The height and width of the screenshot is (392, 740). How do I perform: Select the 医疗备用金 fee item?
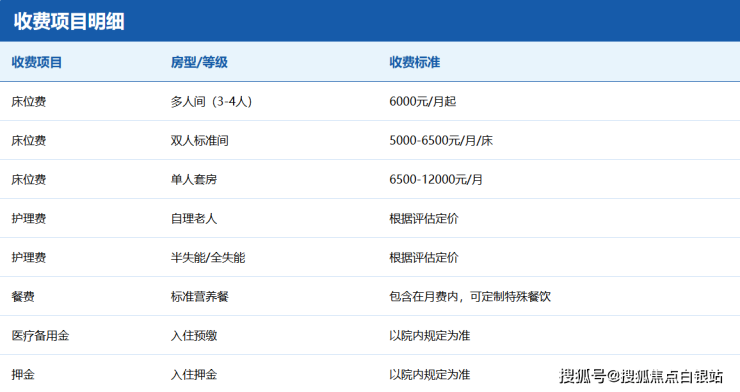pos(41,336)
